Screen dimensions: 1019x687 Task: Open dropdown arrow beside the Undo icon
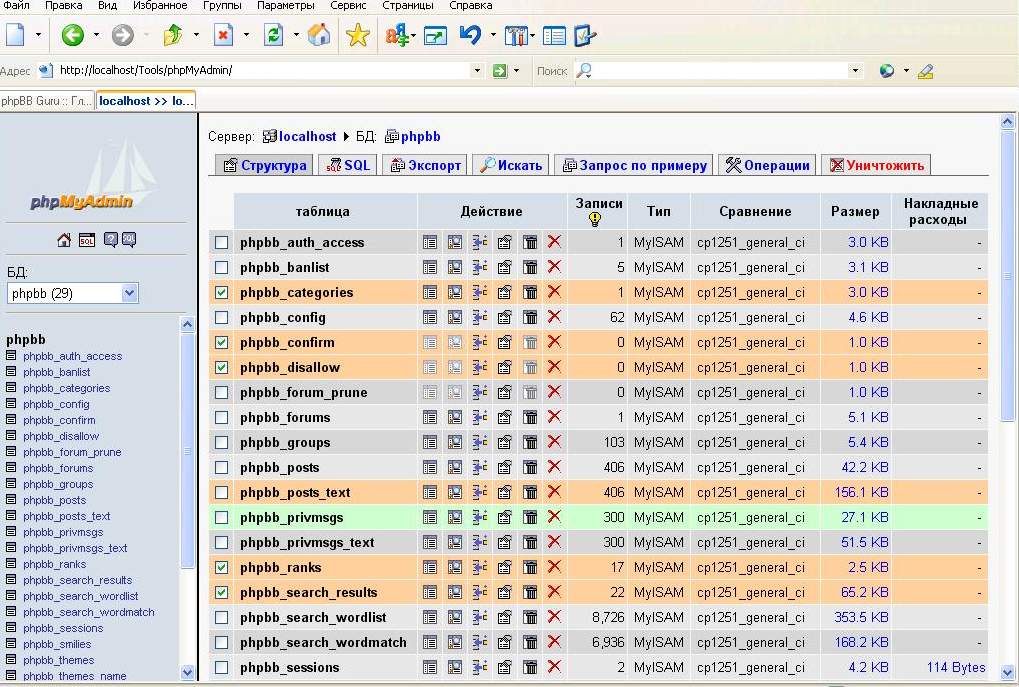[x=493, y=35]
